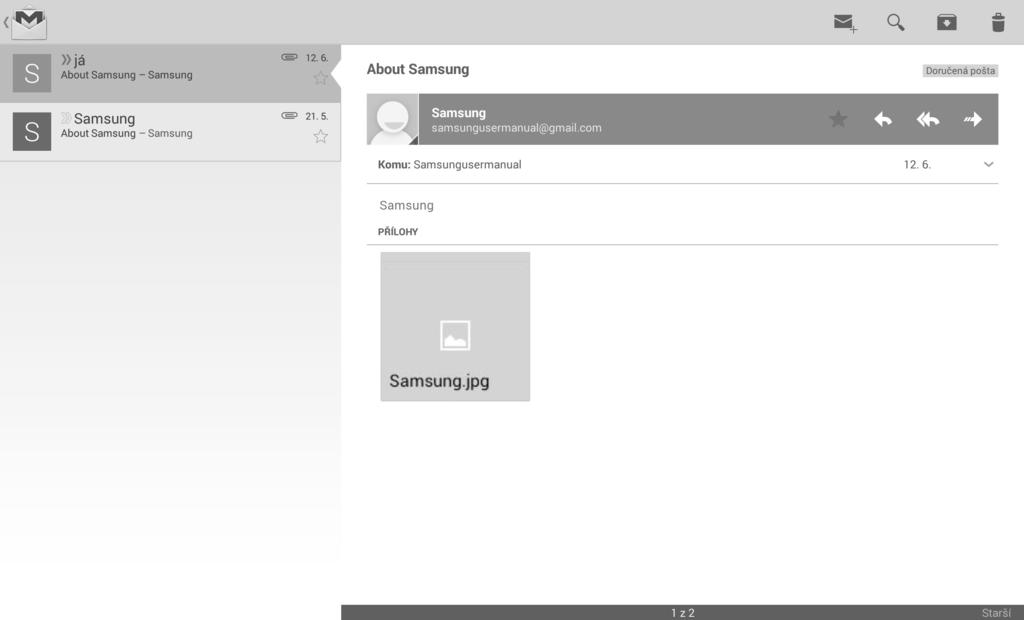This screenshot has height=620, width=1024.
Task: Delete message with trash icon
Action: (x=998, y=22)
